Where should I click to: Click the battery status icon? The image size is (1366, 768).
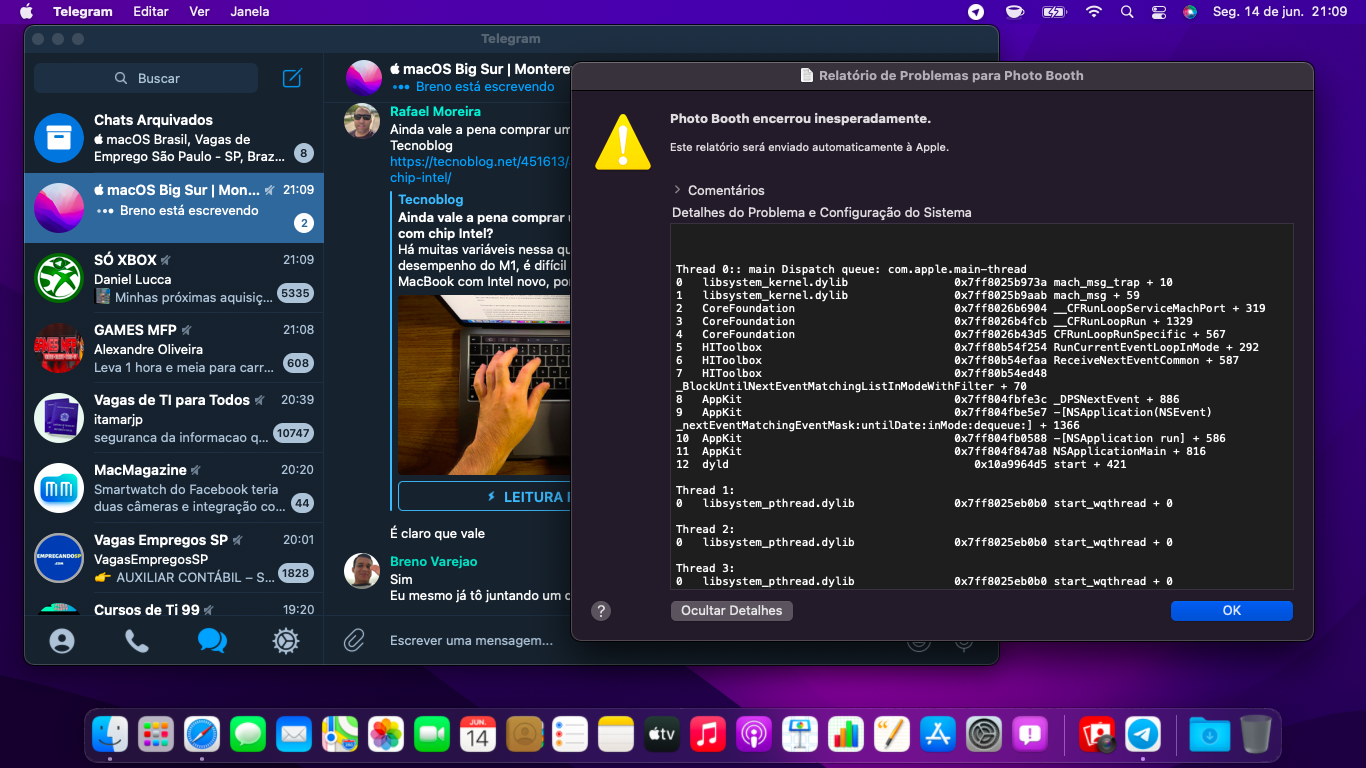click(1054, 12)
